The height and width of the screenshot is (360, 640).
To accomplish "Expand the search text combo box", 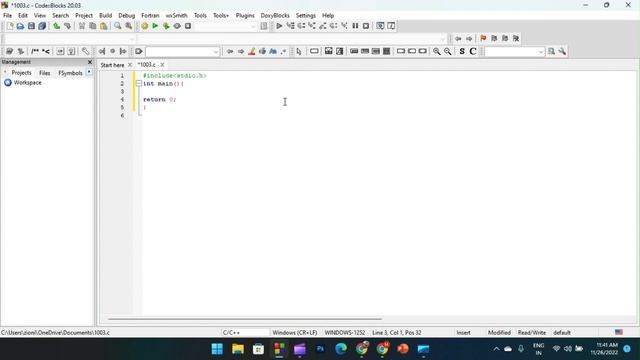I will pyautogui.click(x=216, y=52).
